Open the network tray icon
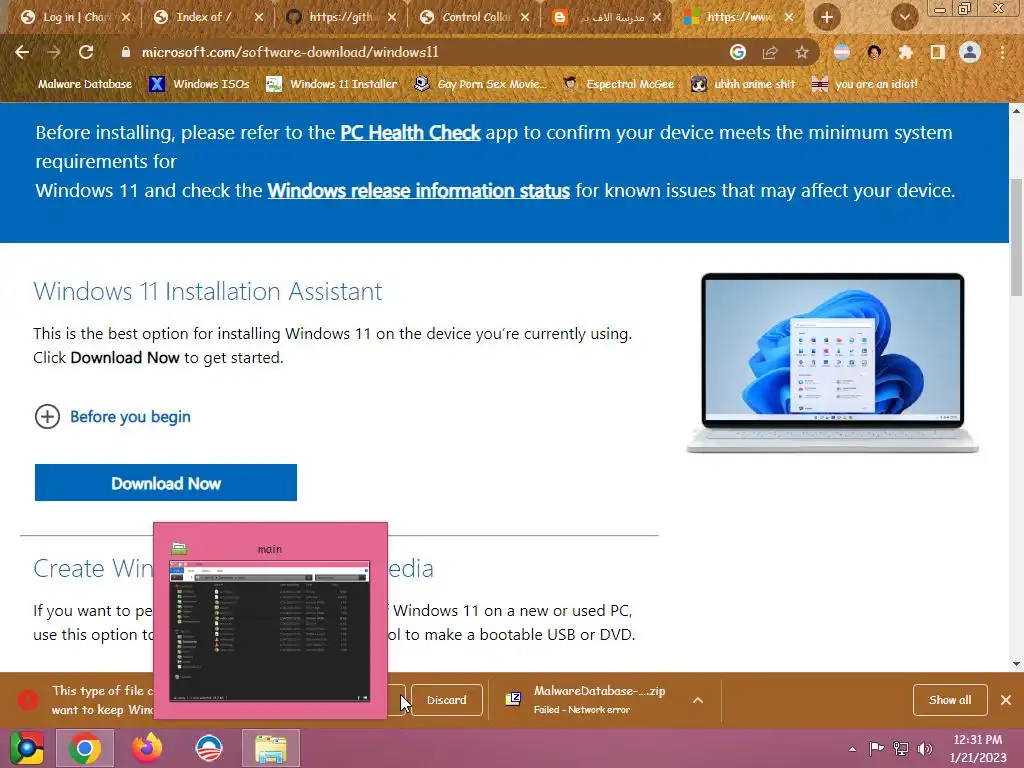 point(901,748)
